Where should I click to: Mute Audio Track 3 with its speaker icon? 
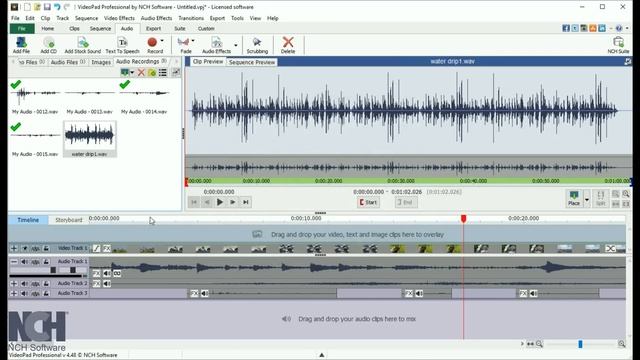(24, 293)
